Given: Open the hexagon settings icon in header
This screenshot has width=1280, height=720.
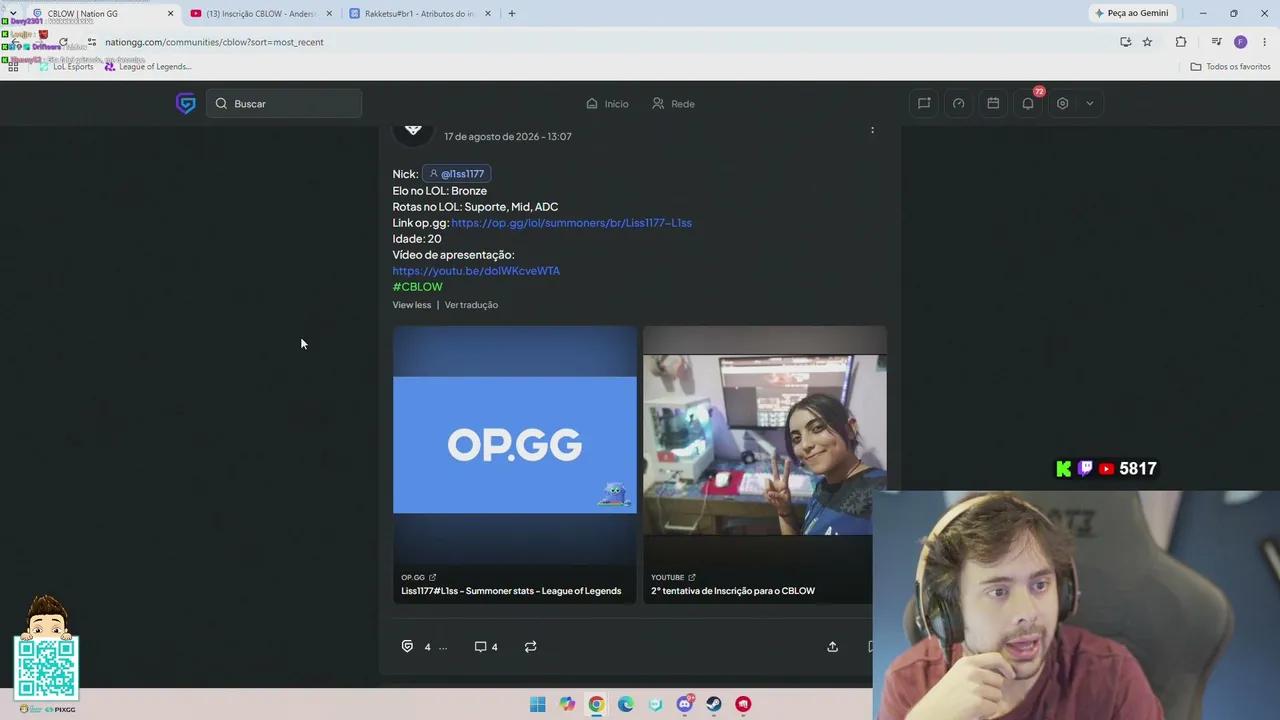Looking at the screenshot, I should point(1062,103).
